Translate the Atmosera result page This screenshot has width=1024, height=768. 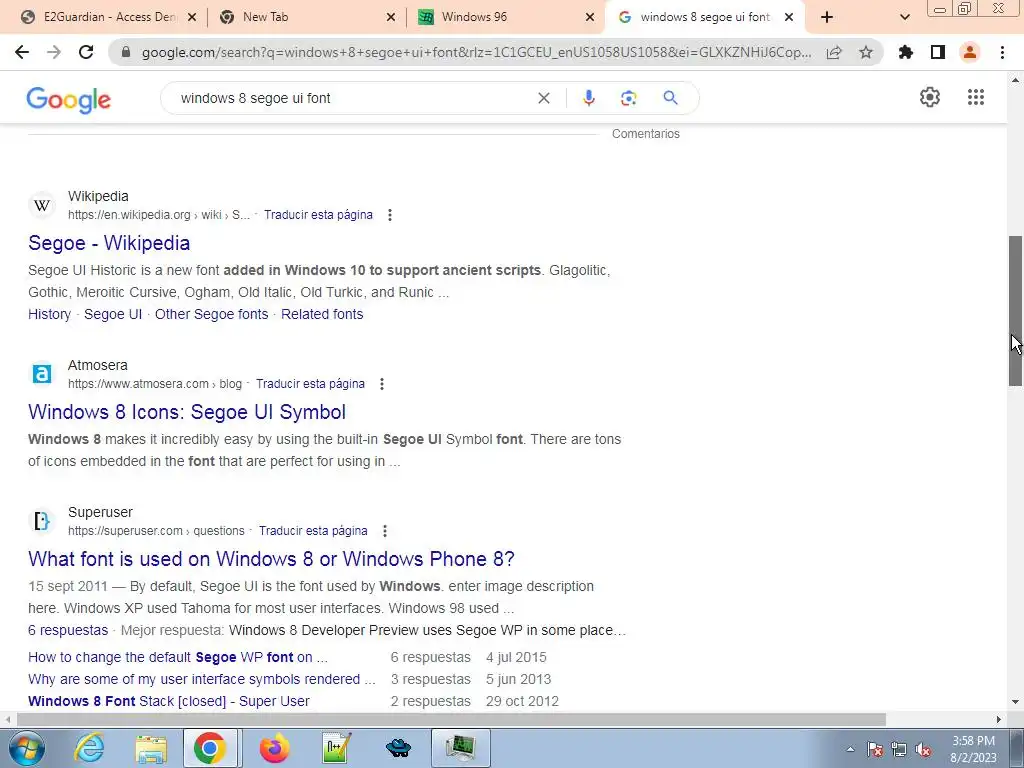pyautogui.click(x=310, y=384)
